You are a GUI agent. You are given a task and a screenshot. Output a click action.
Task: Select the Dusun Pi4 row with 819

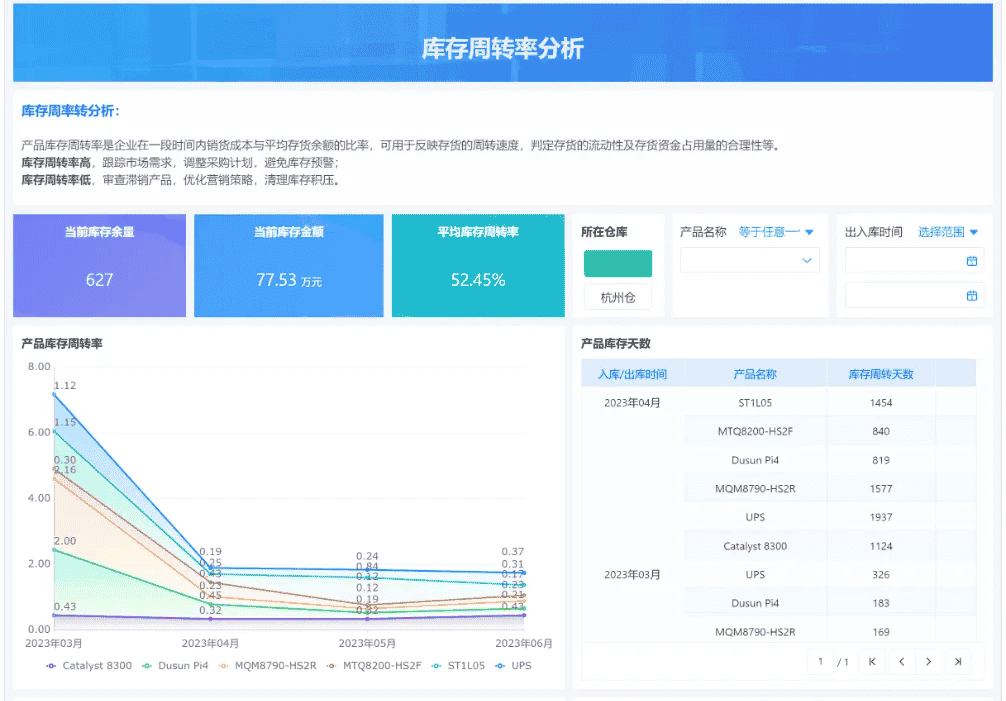pyautogui.click(x=830, y=460)
